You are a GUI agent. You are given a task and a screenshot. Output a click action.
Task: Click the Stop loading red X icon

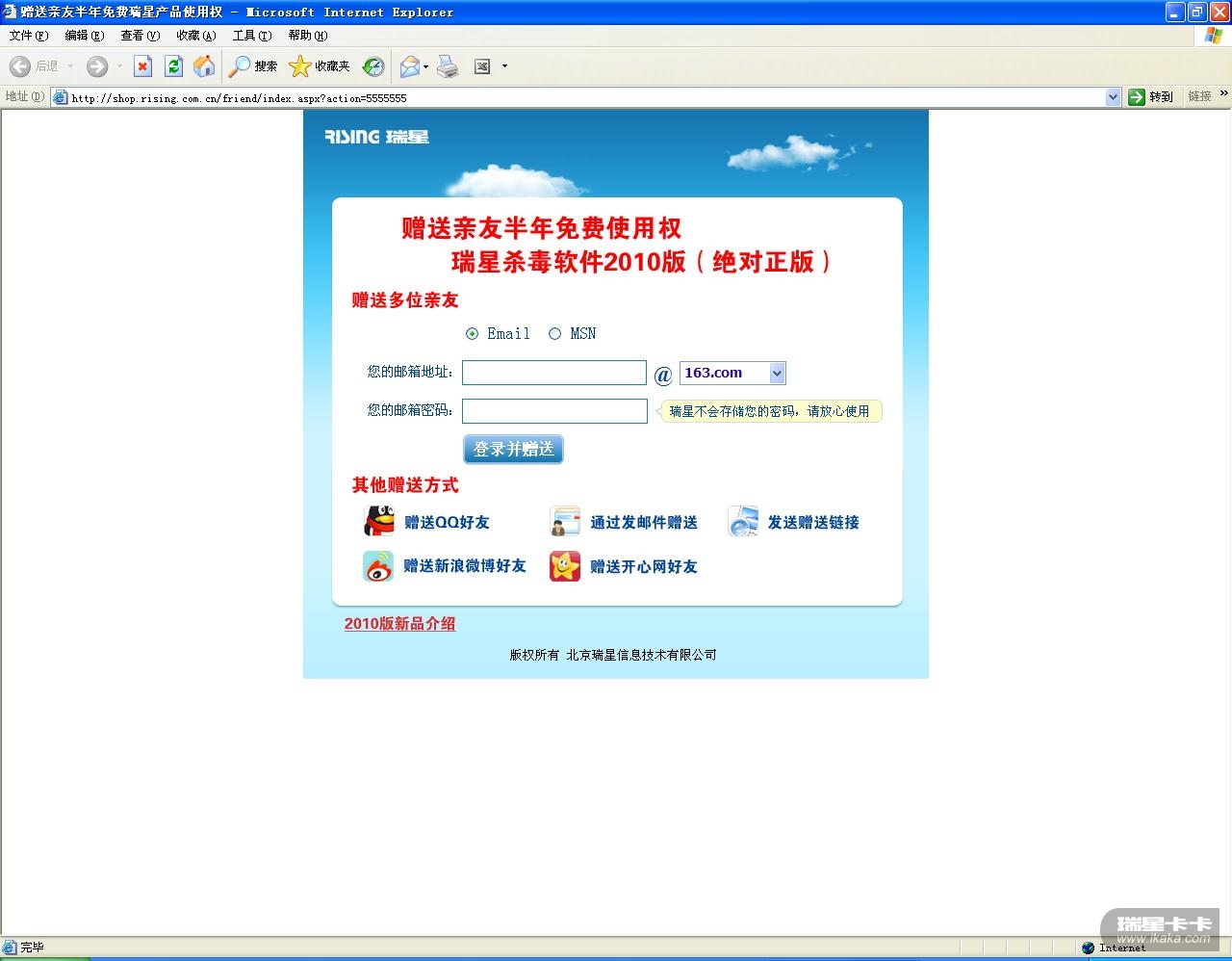tap(142, 66)
